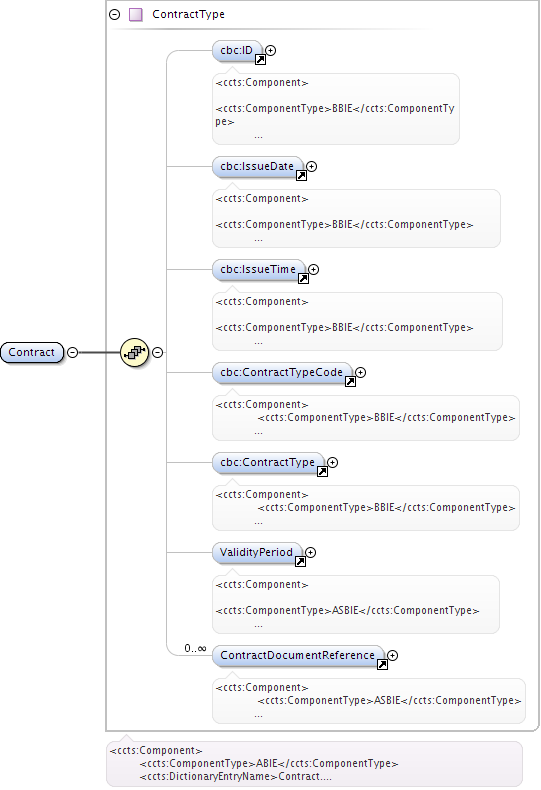The width and height of the screenshot is (541, 790).
Task: Select the cbc:IssueTime element node
Action: pos(258,270)
